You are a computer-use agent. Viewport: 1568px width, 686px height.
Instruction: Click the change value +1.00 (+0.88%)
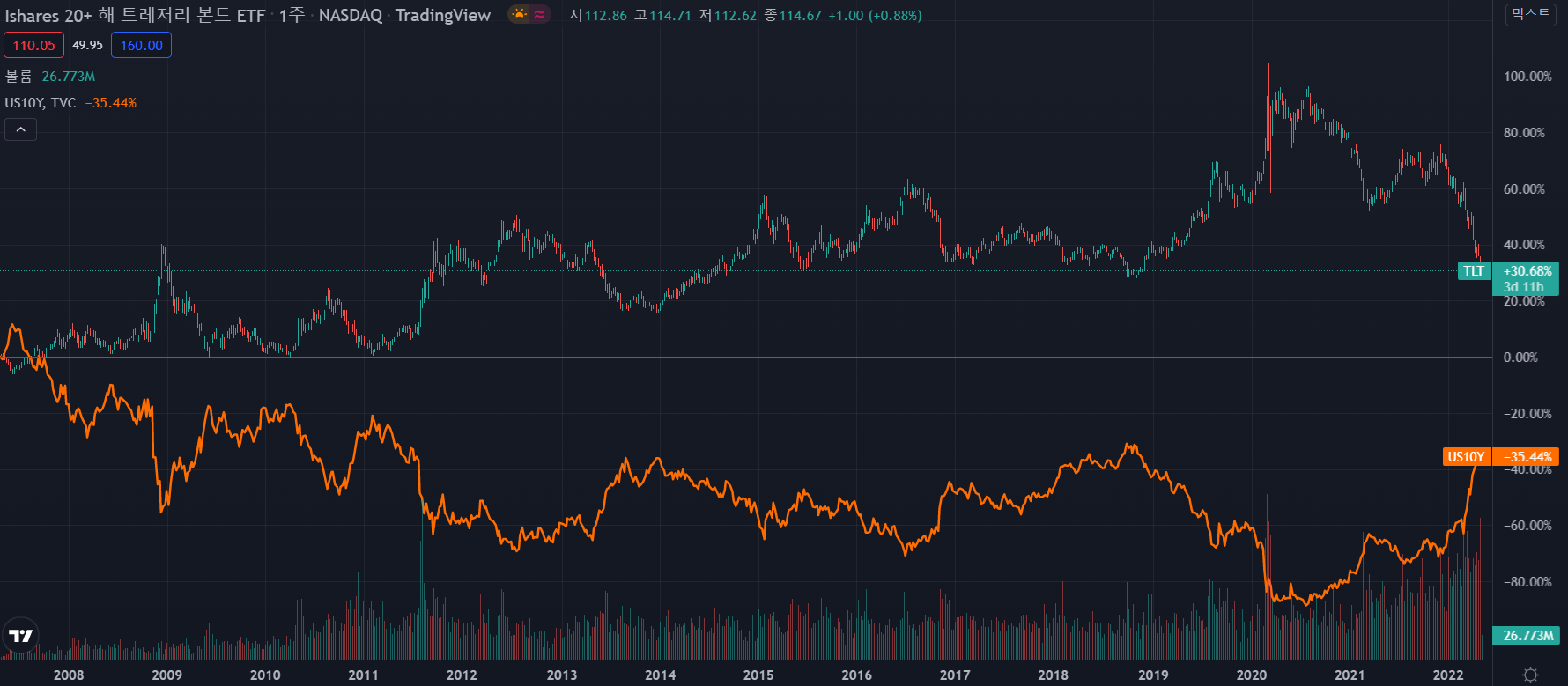click(875, 15)
